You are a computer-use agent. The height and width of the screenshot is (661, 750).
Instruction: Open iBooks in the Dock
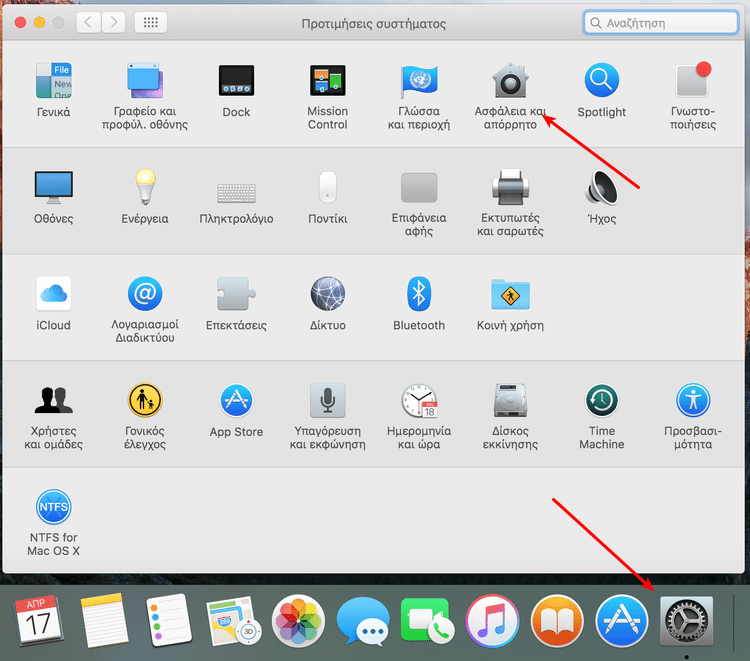click(x=557, y=621)
